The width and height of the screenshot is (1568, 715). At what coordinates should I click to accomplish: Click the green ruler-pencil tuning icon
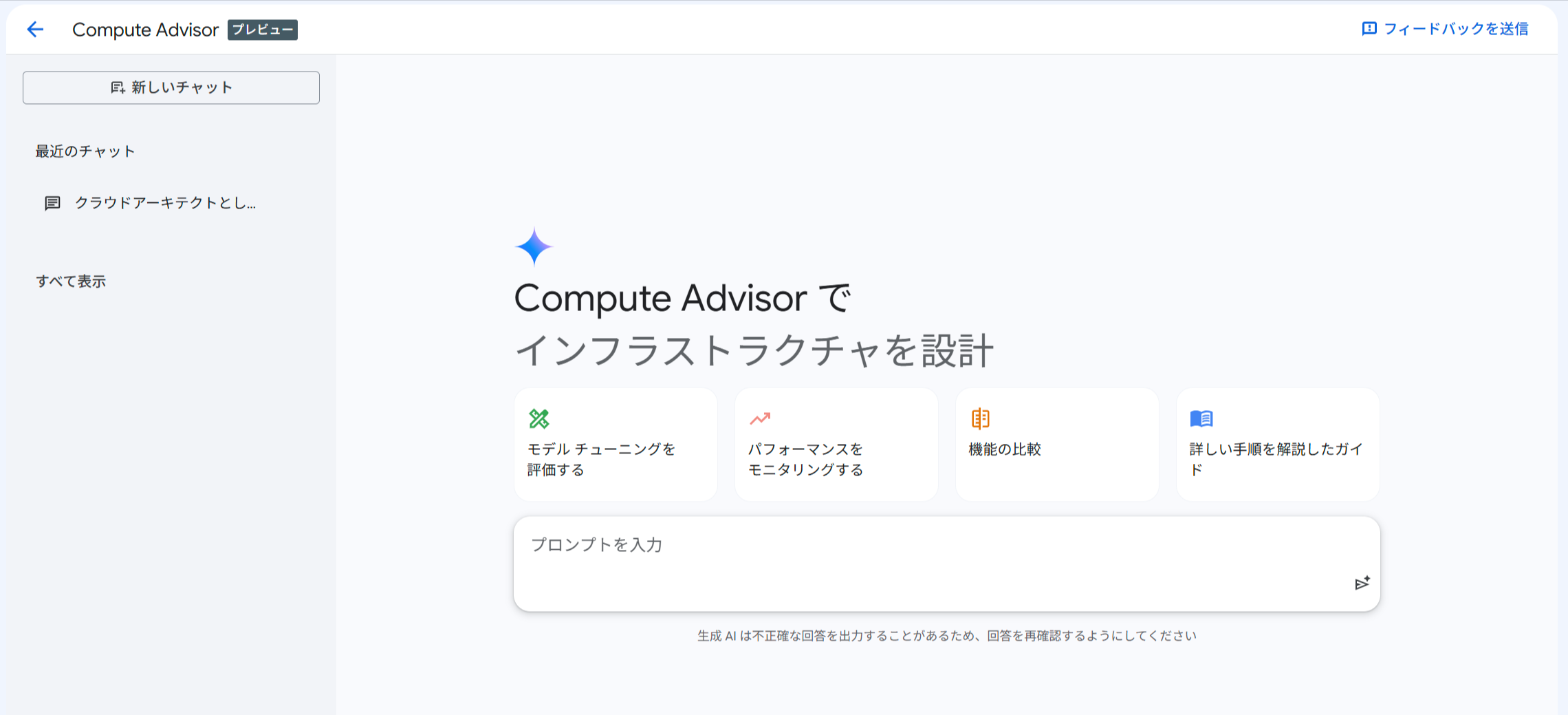pos(539,418)
